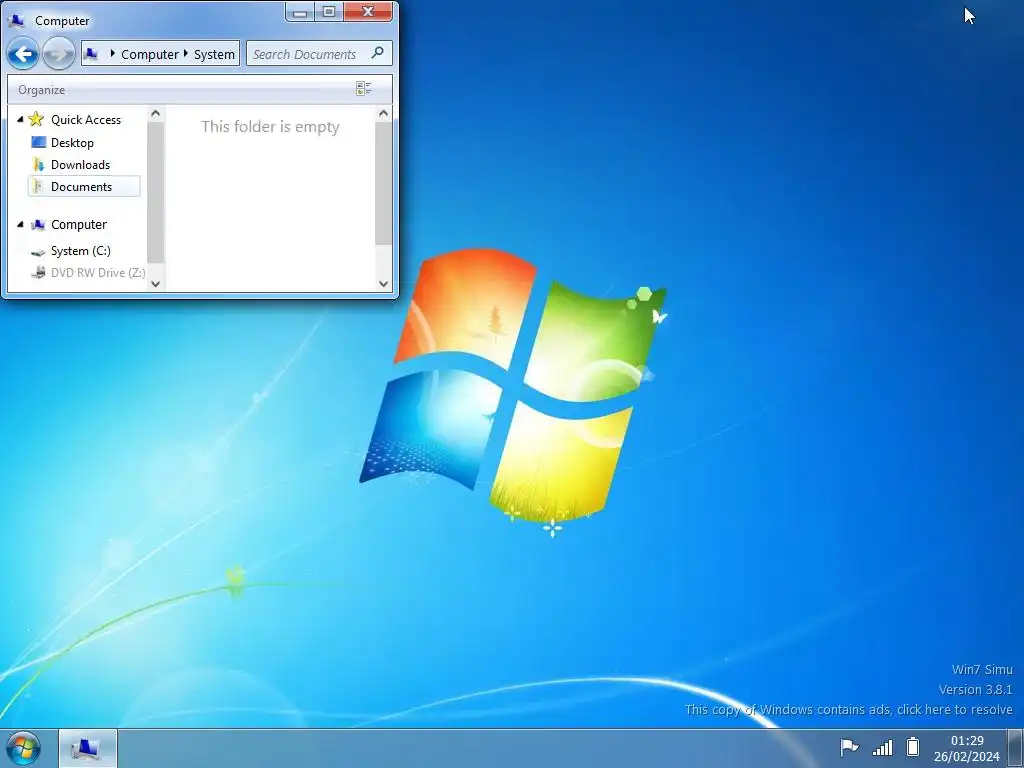Open the Start menu orb

pyautogui.click(x=23, y=748)
